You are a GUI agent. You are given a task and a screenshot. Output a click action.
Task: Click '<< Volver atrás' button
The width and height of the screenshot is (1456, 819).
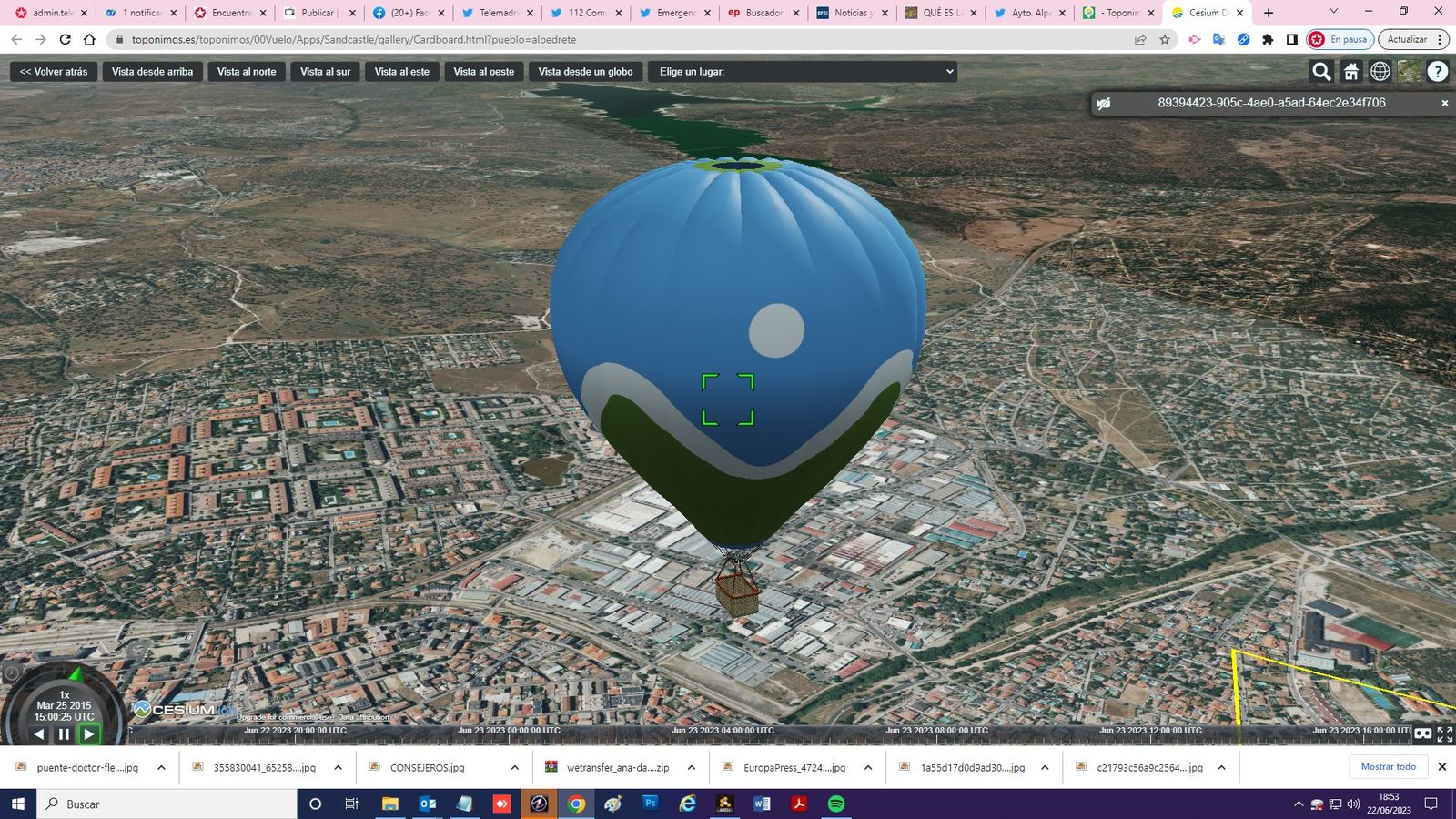click(54, 71)
